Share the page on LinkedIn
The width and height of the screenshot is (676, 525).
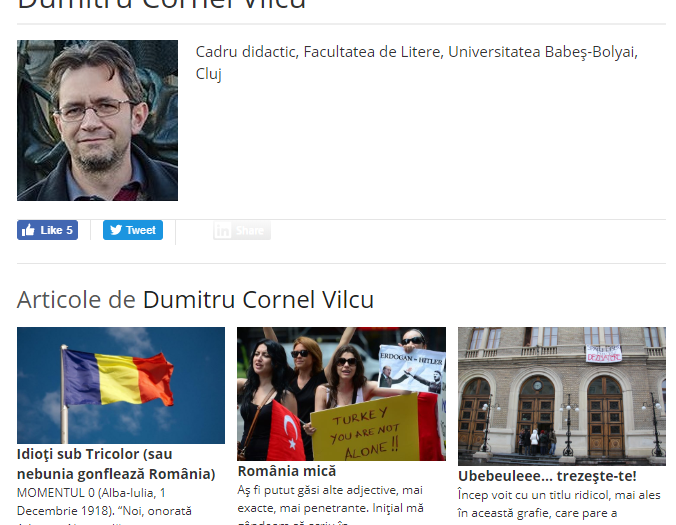[242, 231]
